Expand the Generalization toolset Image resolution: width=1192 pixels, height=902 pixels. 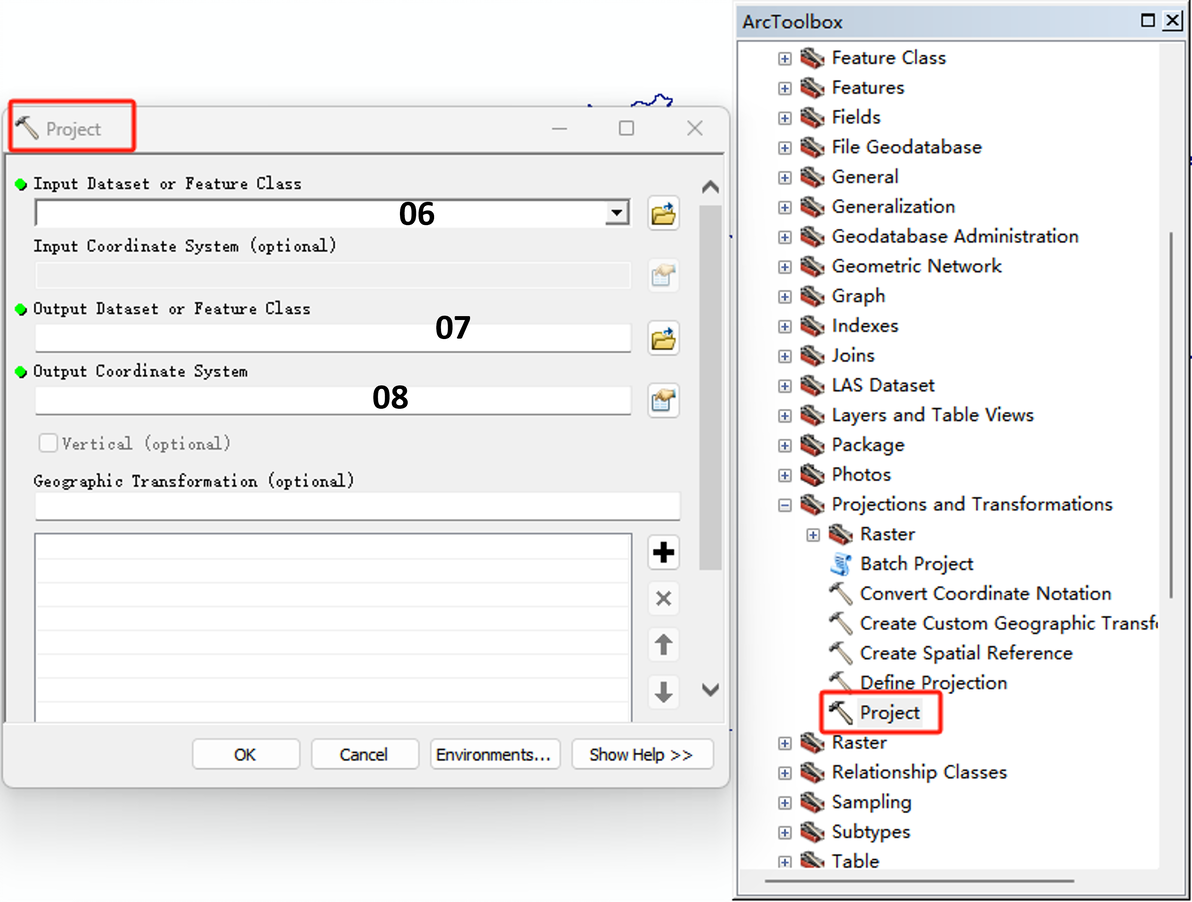pos(785,207)
